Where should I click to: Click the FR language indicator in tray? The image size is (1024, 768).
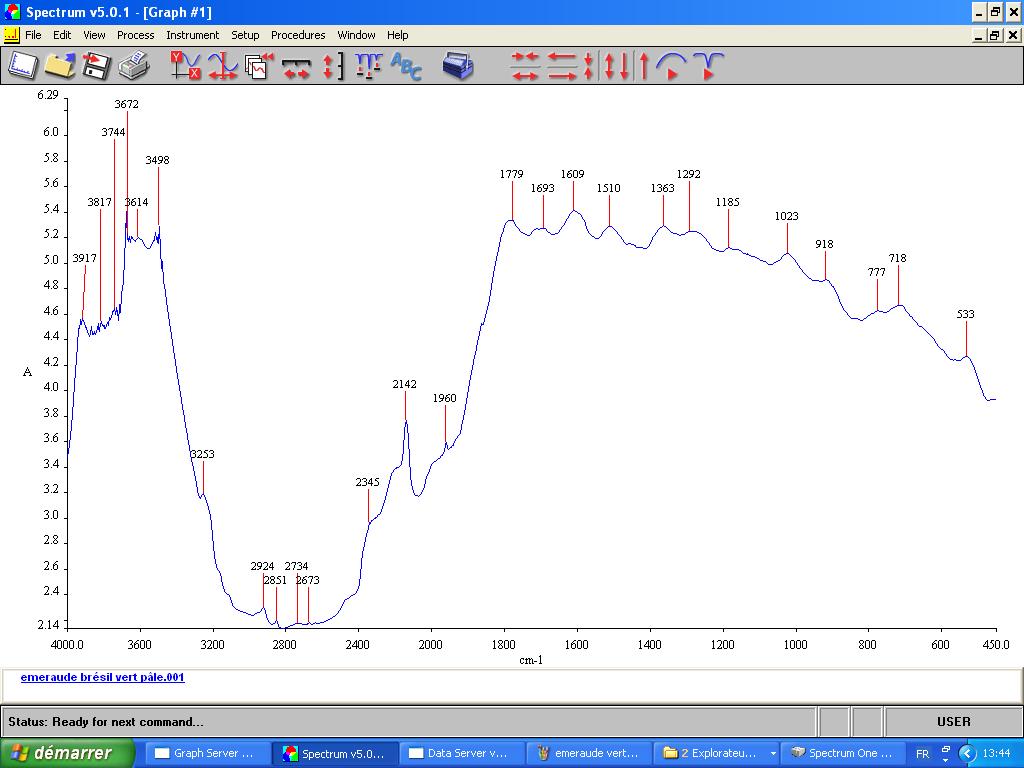click(922, 754)
